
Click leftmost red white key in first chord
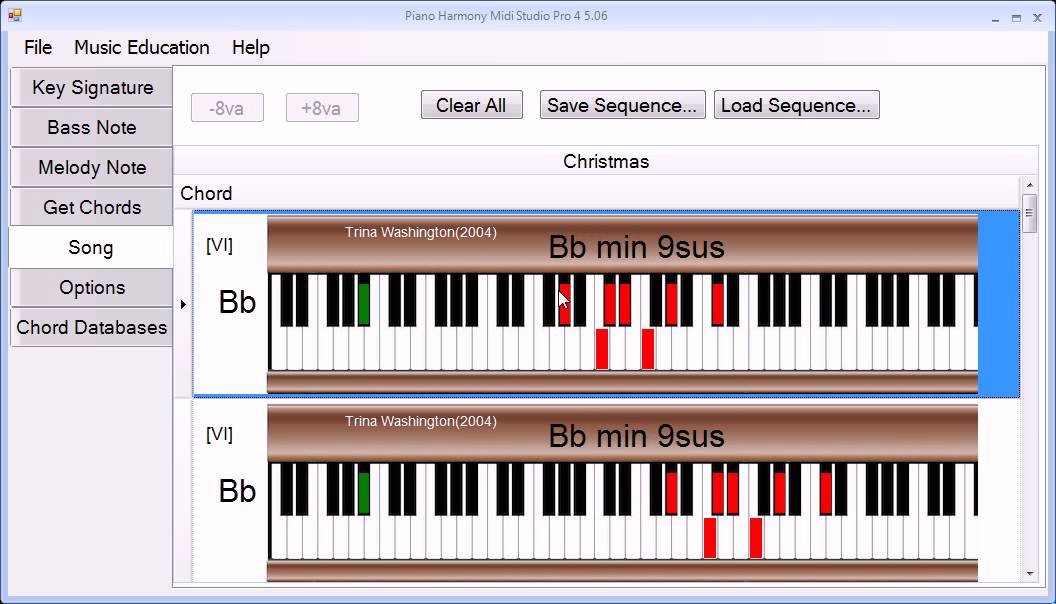point(602,349)
